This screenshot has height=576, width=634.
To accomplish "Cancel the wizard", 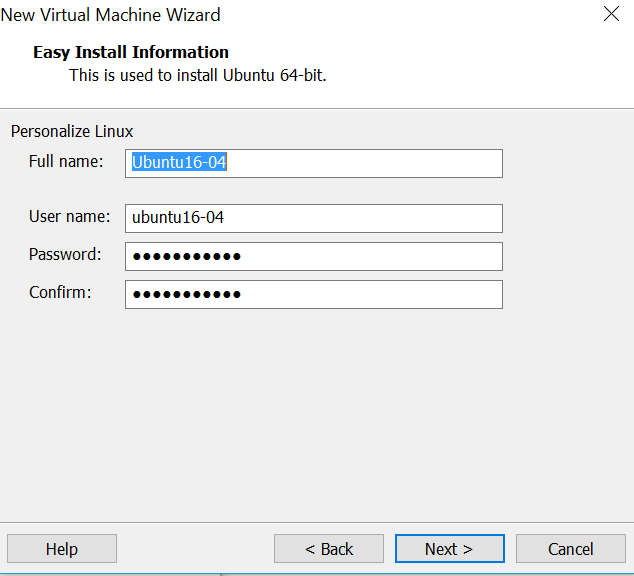I will point(571,549).
